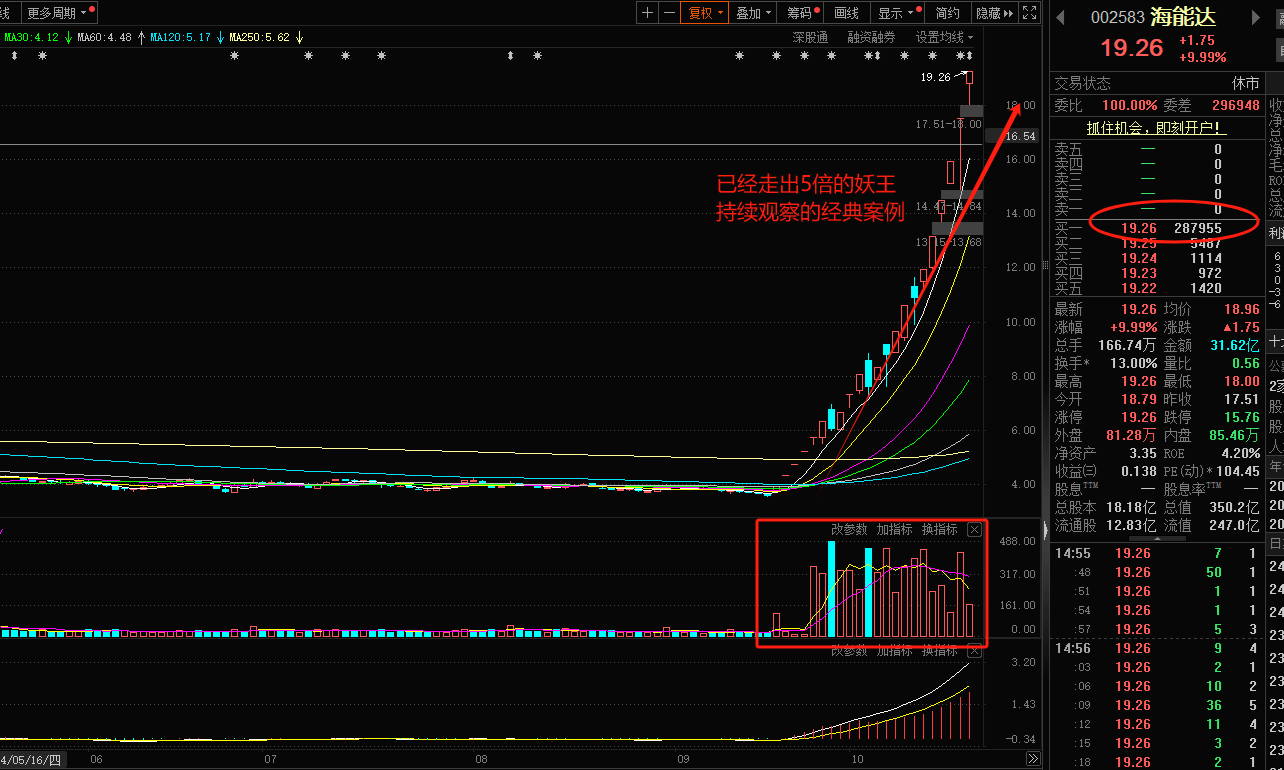This screenshot has height=770, width=1284.
Task: Select the 画线 drawing tools item
Action: pyautogui.click(x=846, y=13)
